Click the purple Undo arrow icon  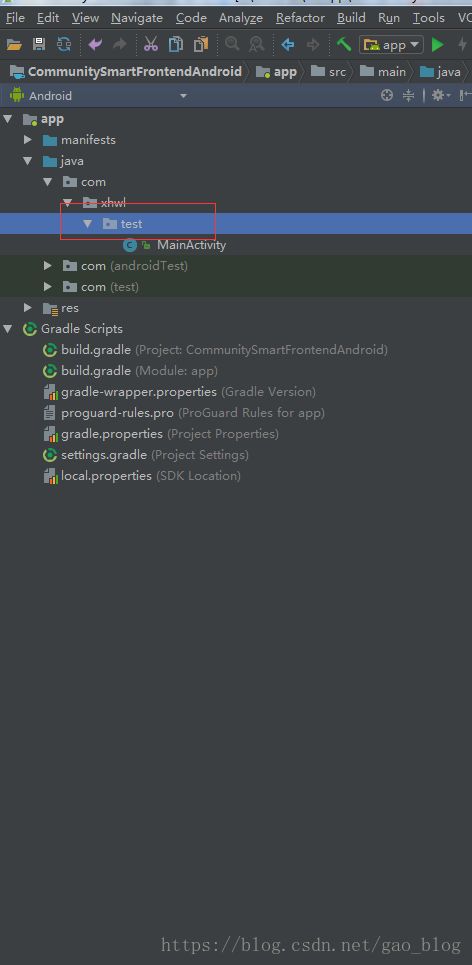[x=95, y=44]
